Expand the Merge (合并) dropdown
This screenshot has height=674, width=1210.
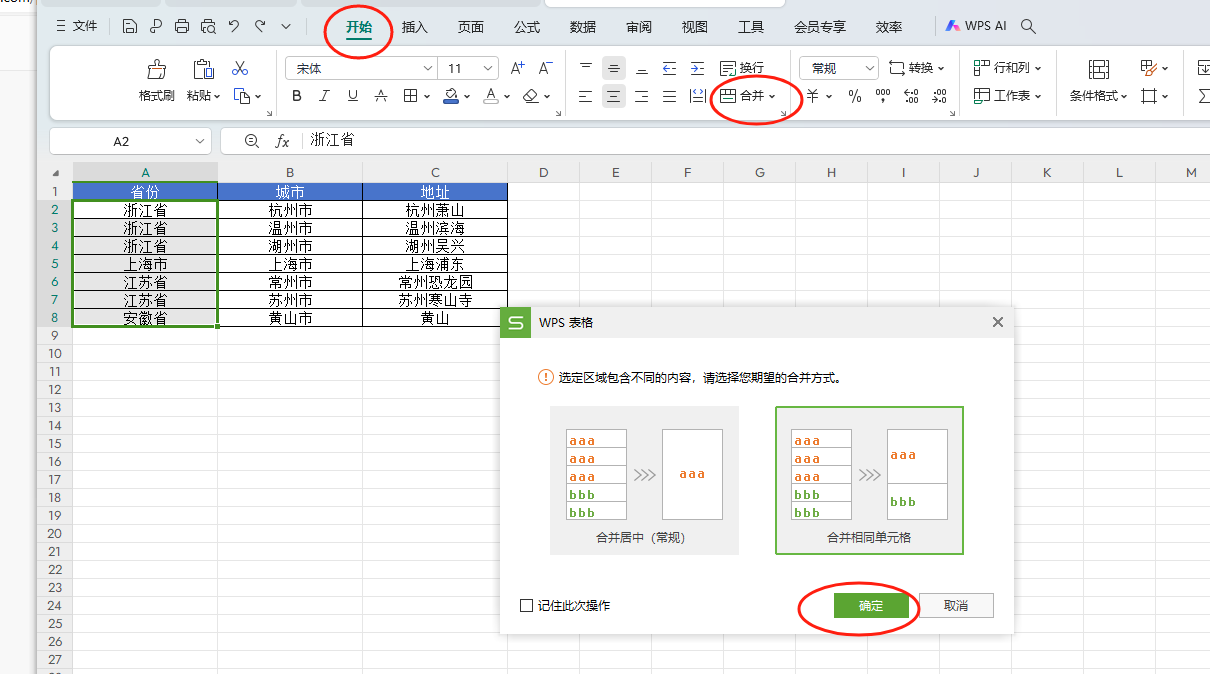(772, 96)
